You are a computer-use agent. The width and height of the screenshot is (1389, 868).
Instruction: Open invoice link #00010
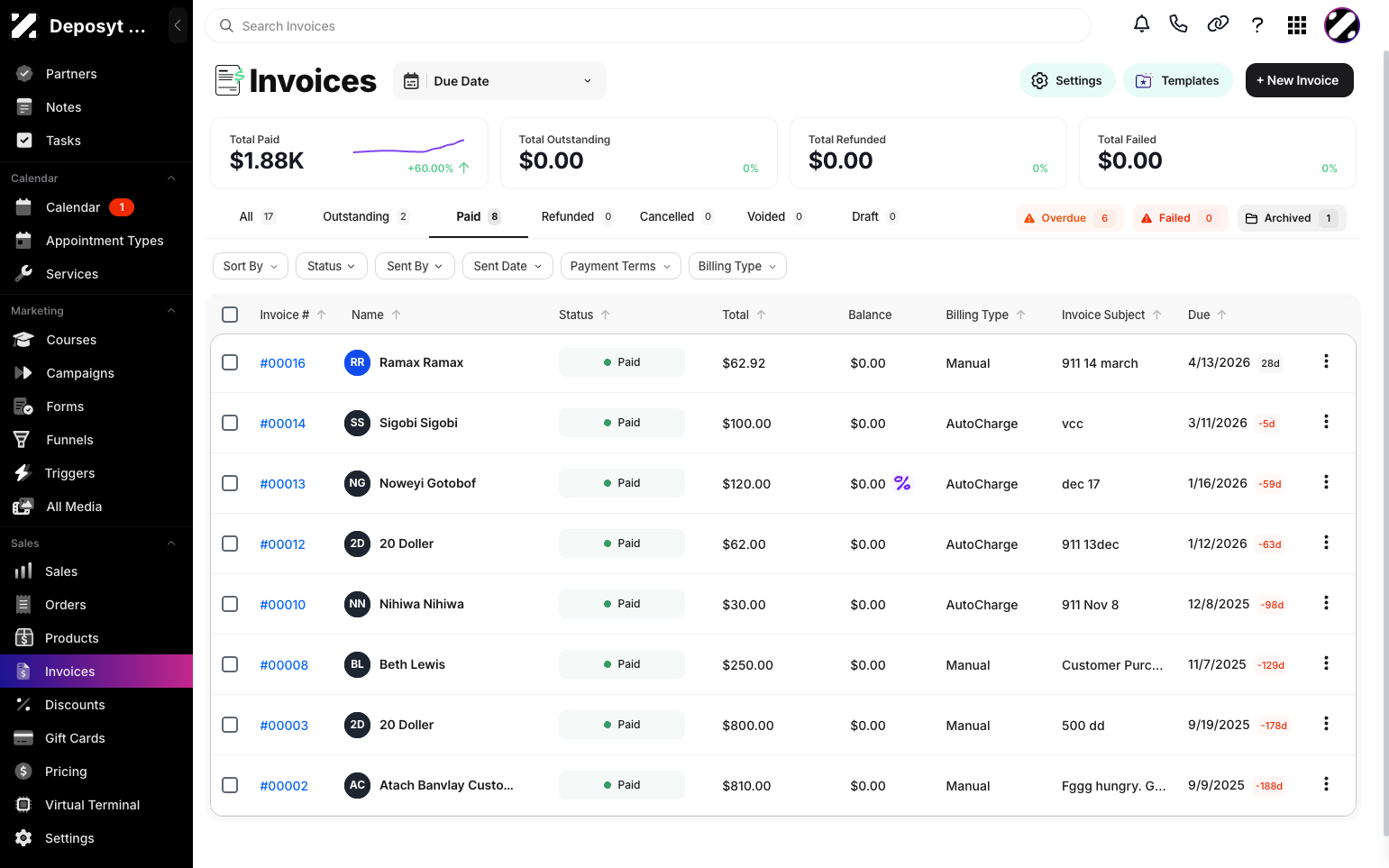pyautogui.click(x=283, y=605)
